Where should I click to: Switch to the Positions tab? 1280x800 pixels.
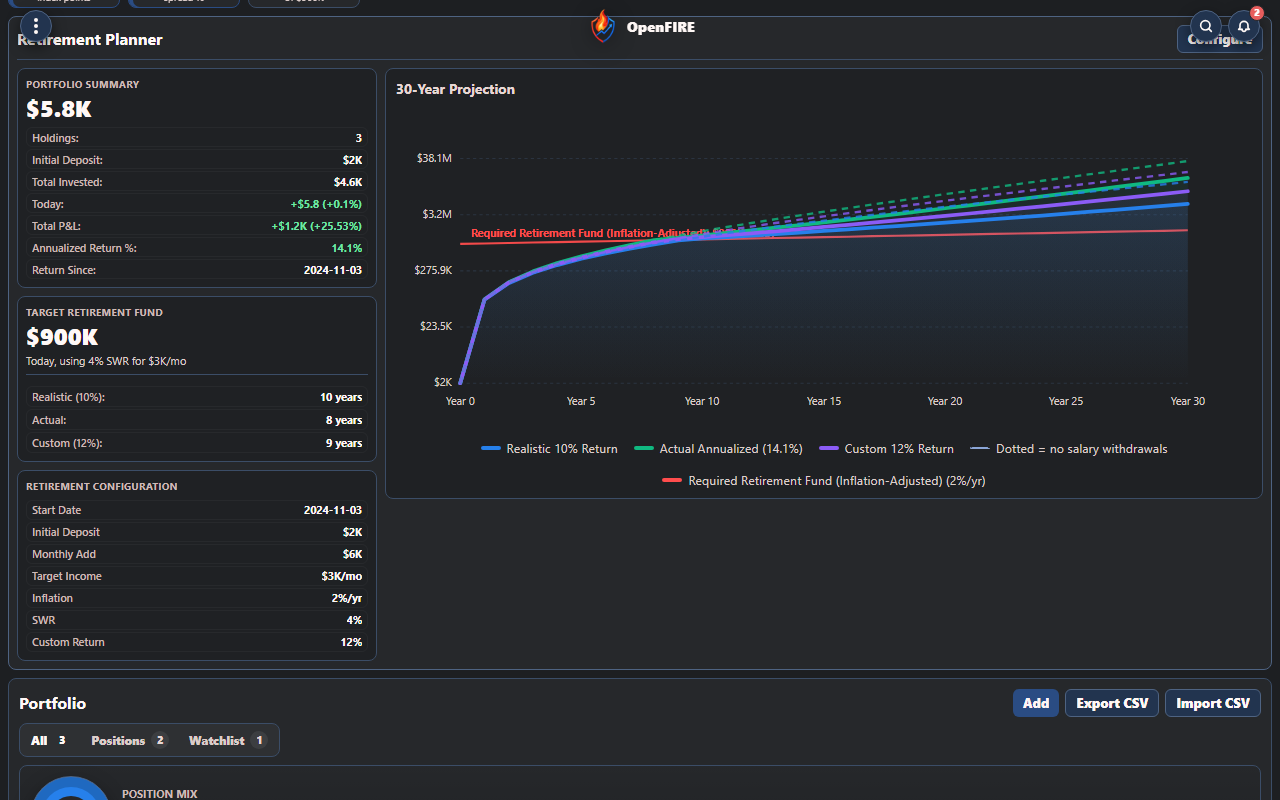(129, 740)
